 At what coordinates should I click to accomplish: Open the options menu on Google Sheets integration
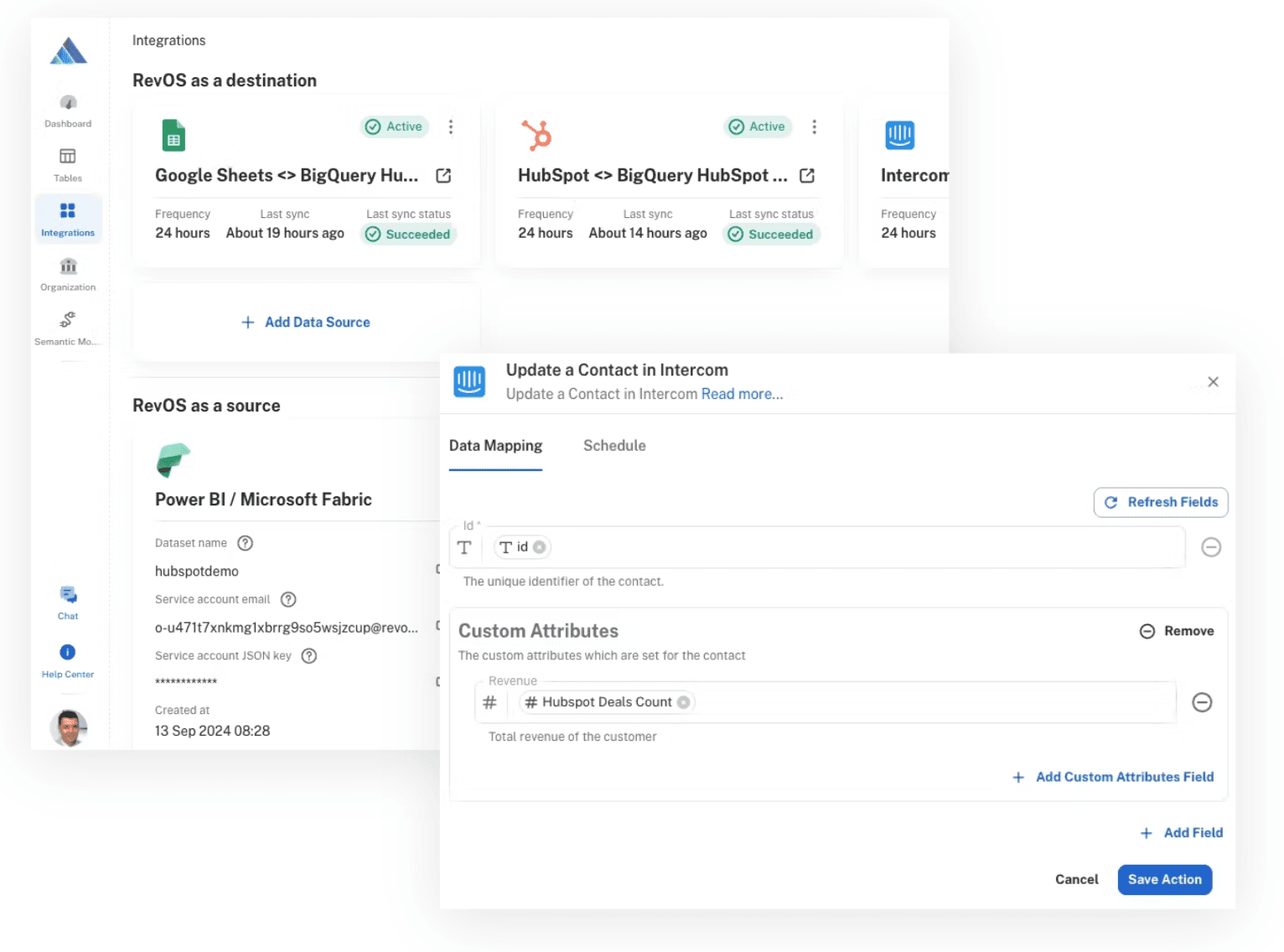click(451, 127)
